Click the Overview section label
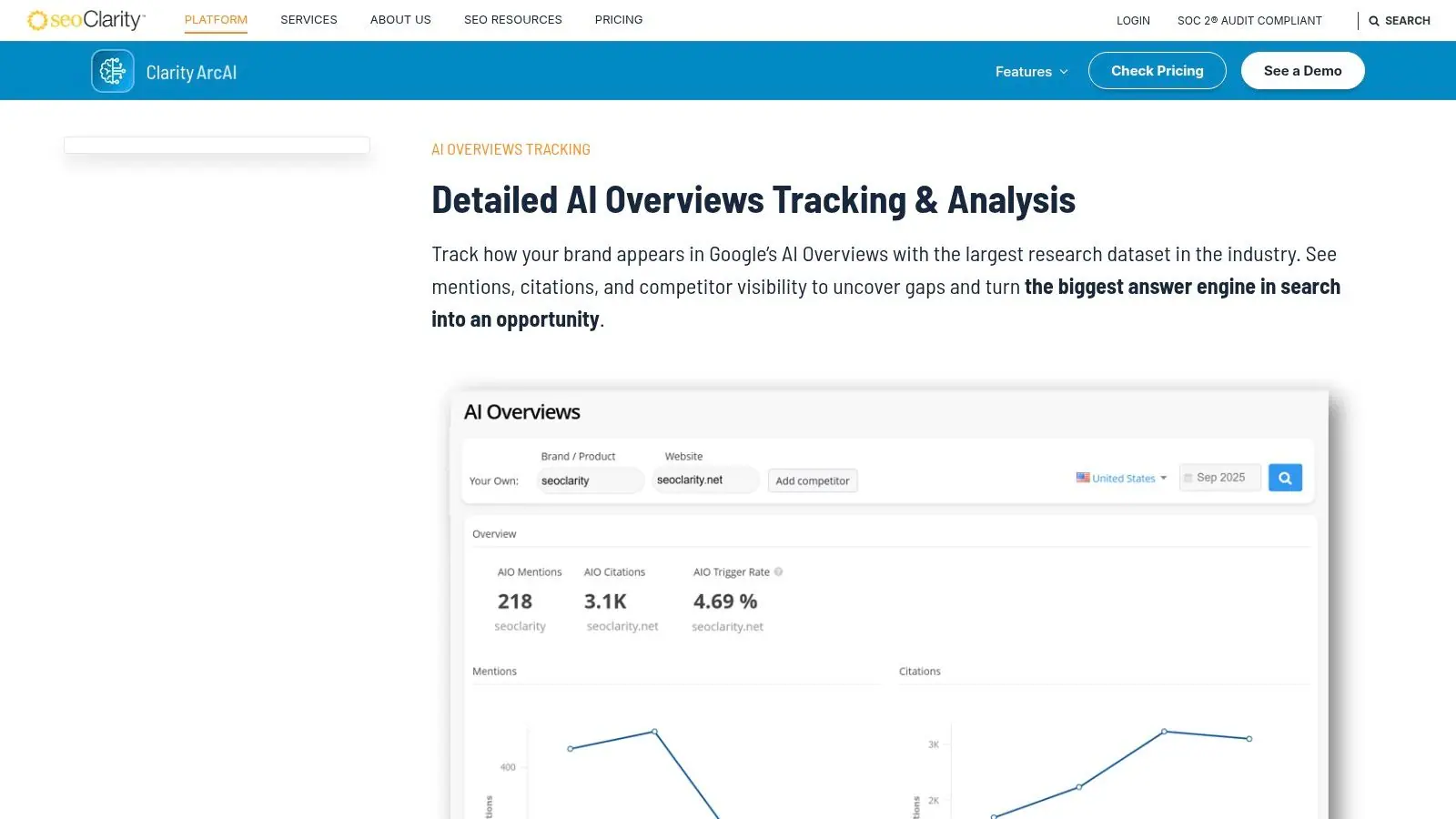The height and width of the screenshot is (819, 1456). click(x=494, y=534)
